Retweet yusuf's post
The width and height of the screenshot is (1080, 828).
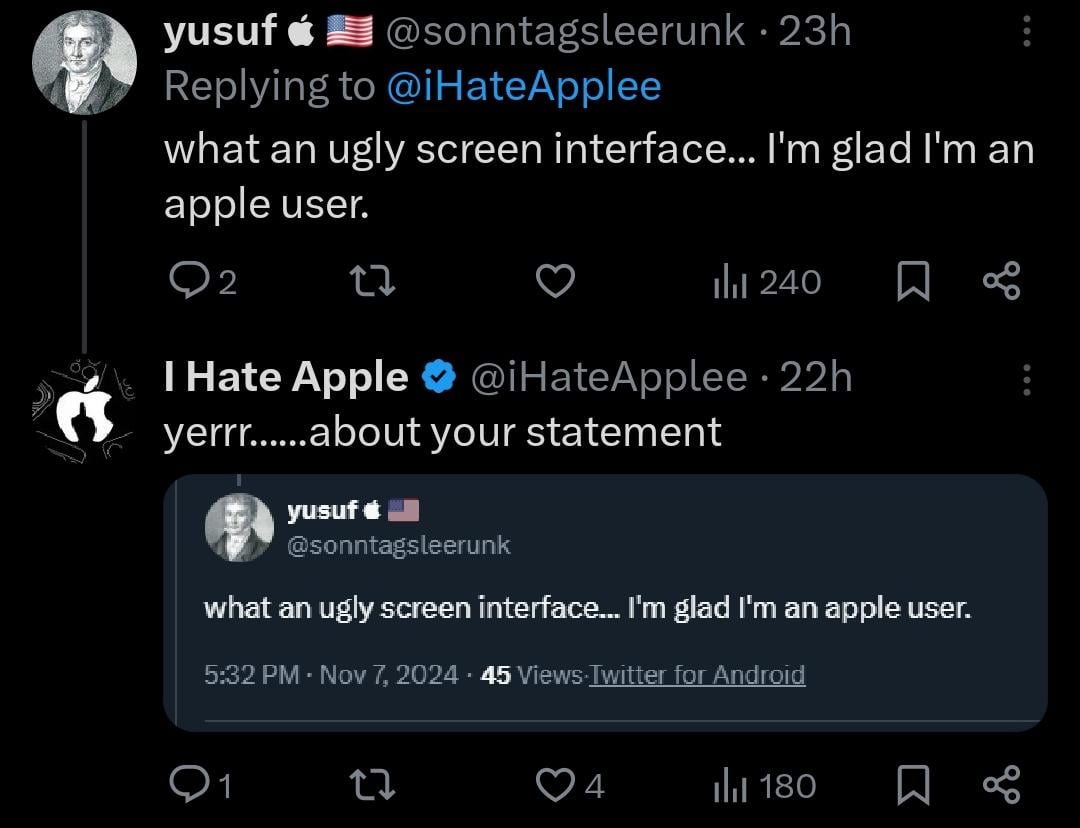374,282
